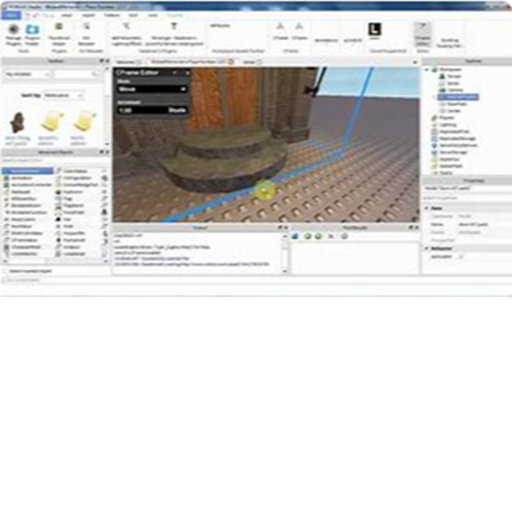
Task: Close the CFrame Editor floating panel
Action: 187,72
